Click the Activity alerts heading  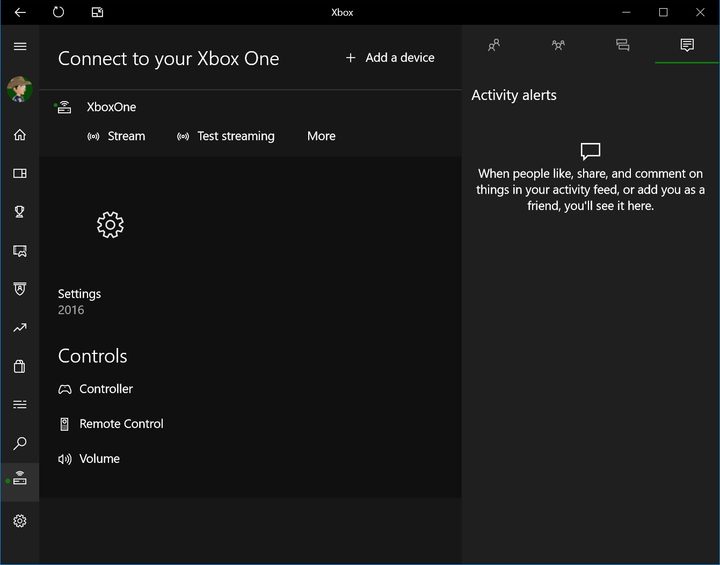tap(514, 96)
